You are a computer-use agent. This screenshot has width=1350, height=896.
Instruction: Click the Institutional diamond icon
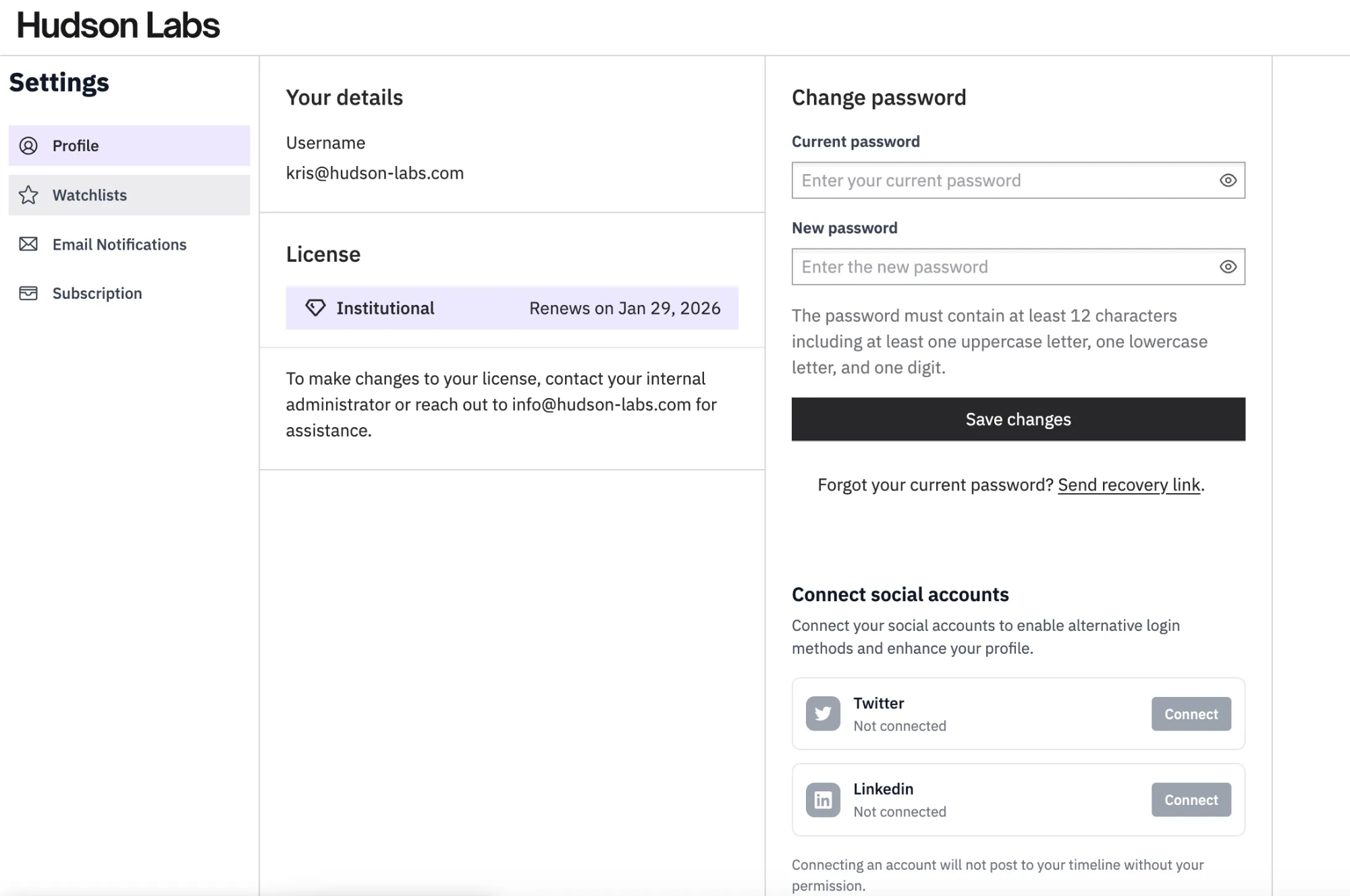pos(315,308)
